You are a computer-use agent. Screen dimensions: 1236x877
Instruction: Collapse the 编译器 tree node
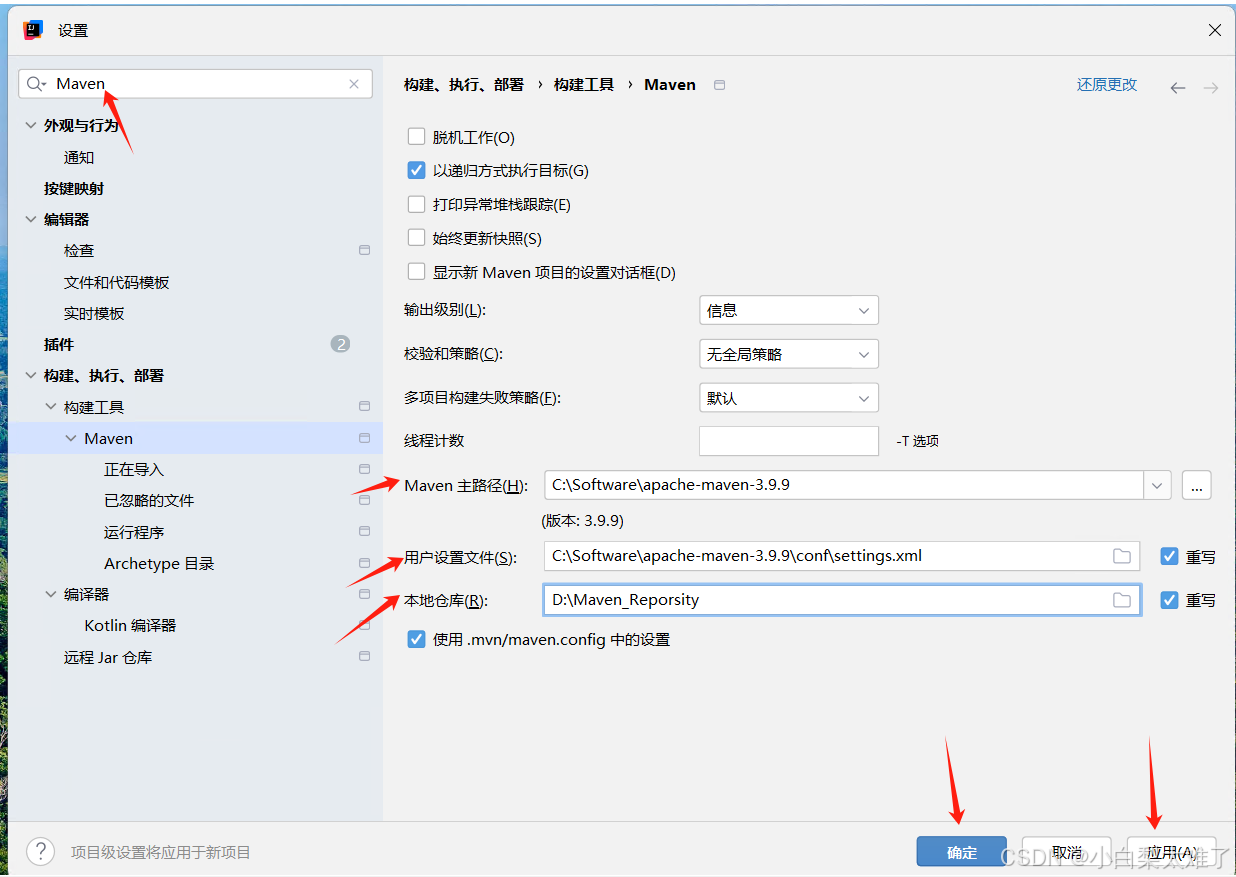point(51,594)
